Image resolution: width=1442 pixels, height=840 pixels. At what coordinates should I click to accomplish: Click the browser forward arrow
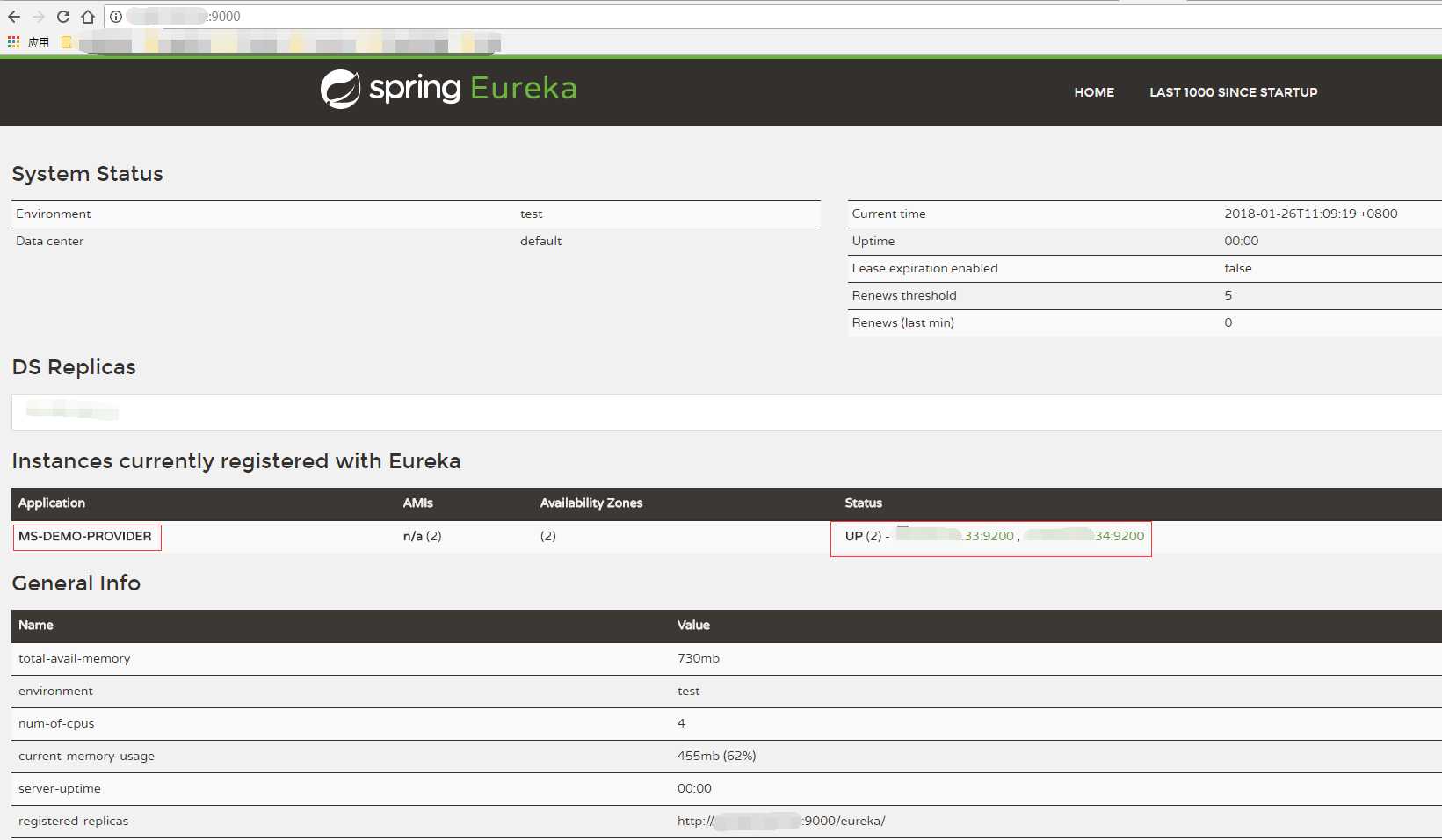[x=39, y=17]
